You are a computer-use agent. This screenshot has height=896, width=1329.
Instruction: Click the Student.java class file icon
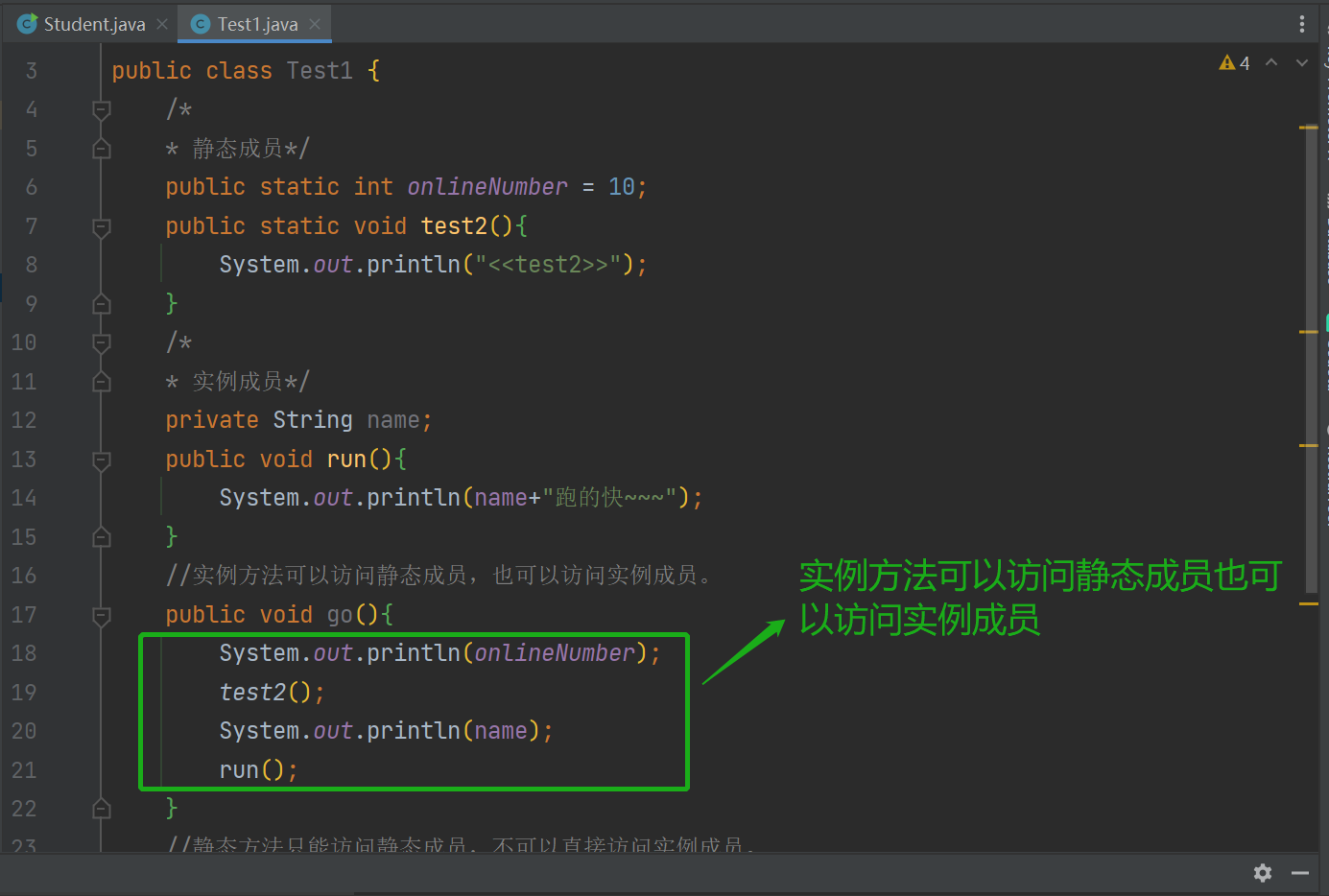click(x=27, y=24)
